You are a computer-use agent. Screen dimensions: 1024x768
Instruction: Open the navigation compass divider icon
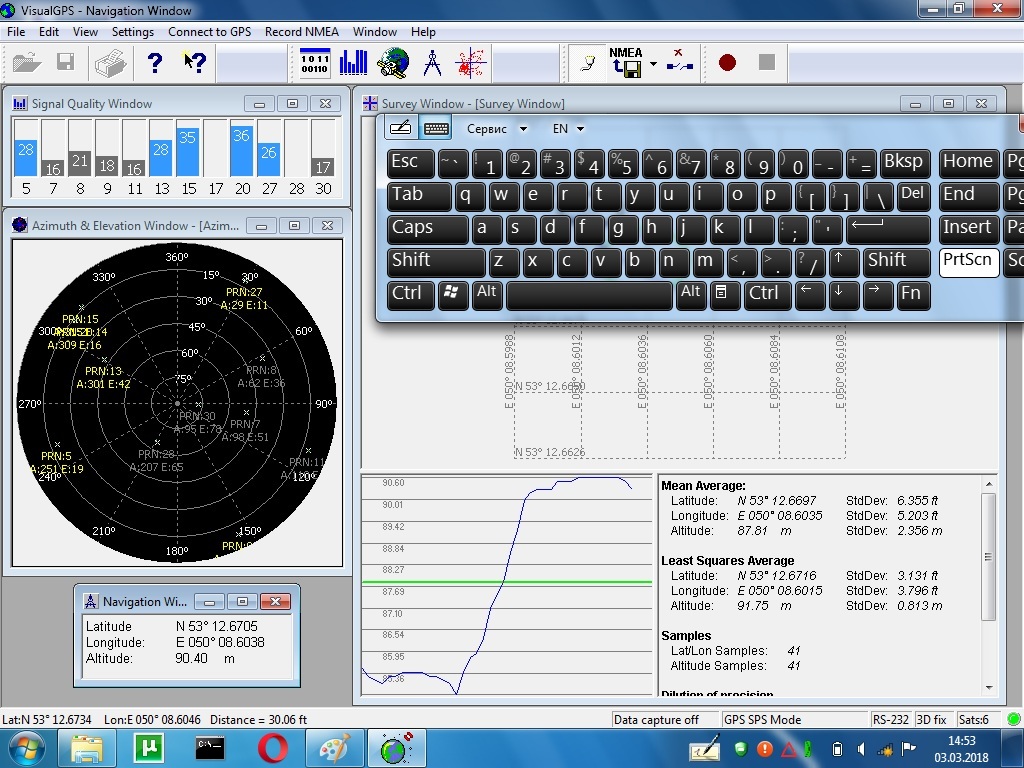click(432, 63)
